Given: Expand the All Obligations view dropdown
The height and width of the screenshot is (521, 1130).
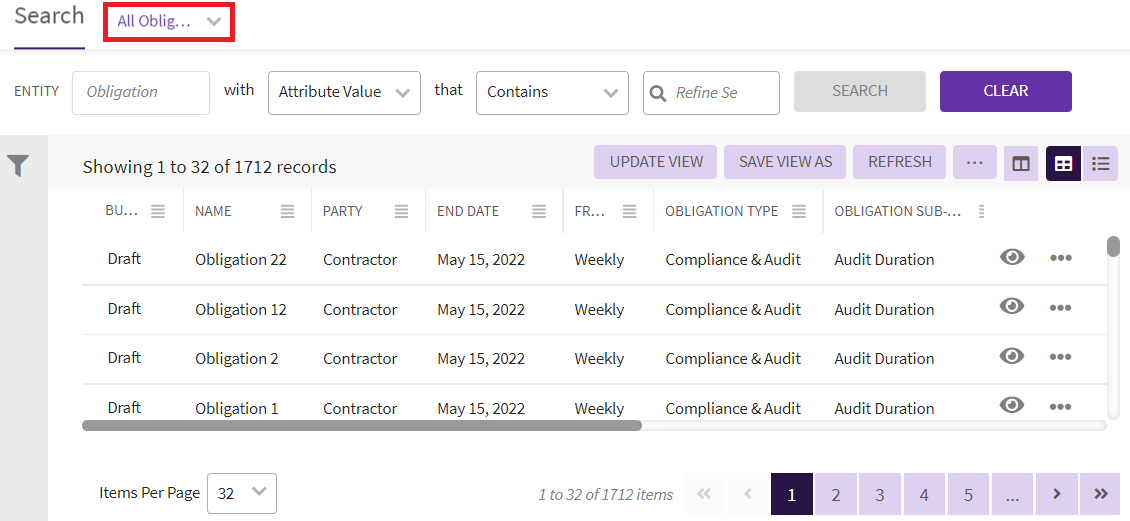Looking at the screenshot, I should pyautogui.click(x=168, y=21).
